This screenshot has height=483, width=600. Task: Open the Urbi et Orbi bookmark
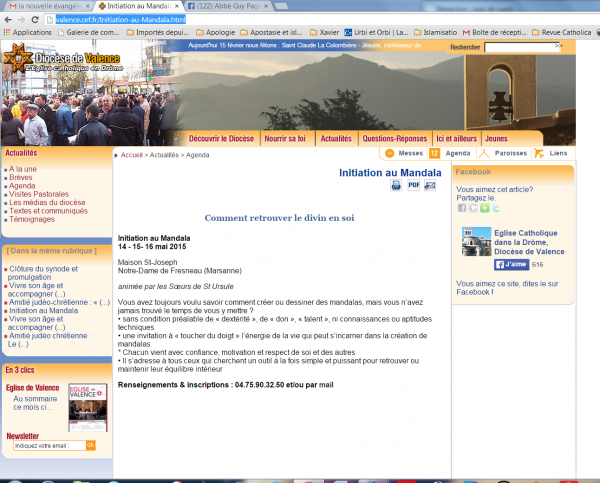click(376, 33)
